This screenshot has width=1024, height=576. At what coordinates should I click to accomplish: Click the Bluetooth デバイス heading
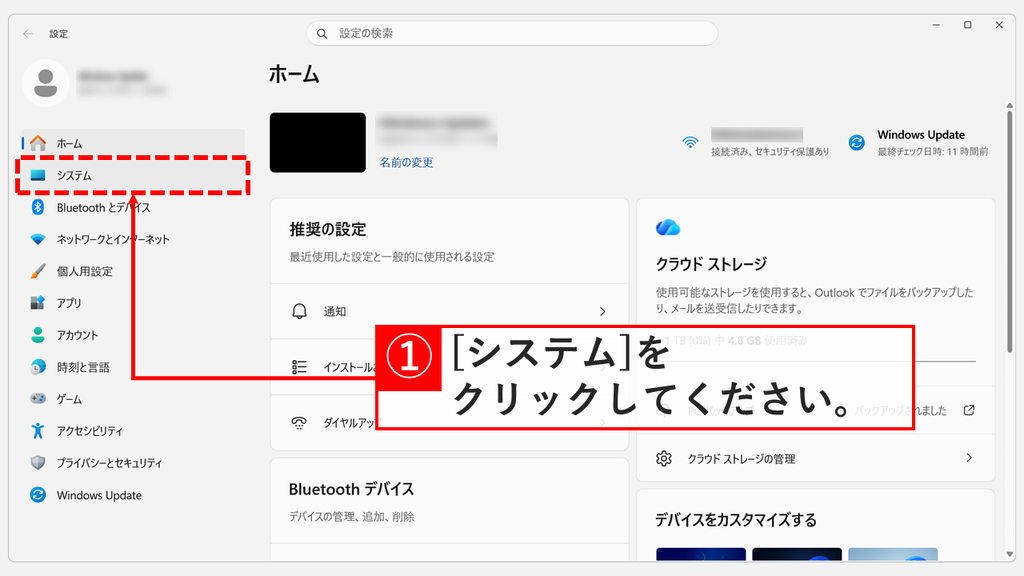(x=351, y=489)
